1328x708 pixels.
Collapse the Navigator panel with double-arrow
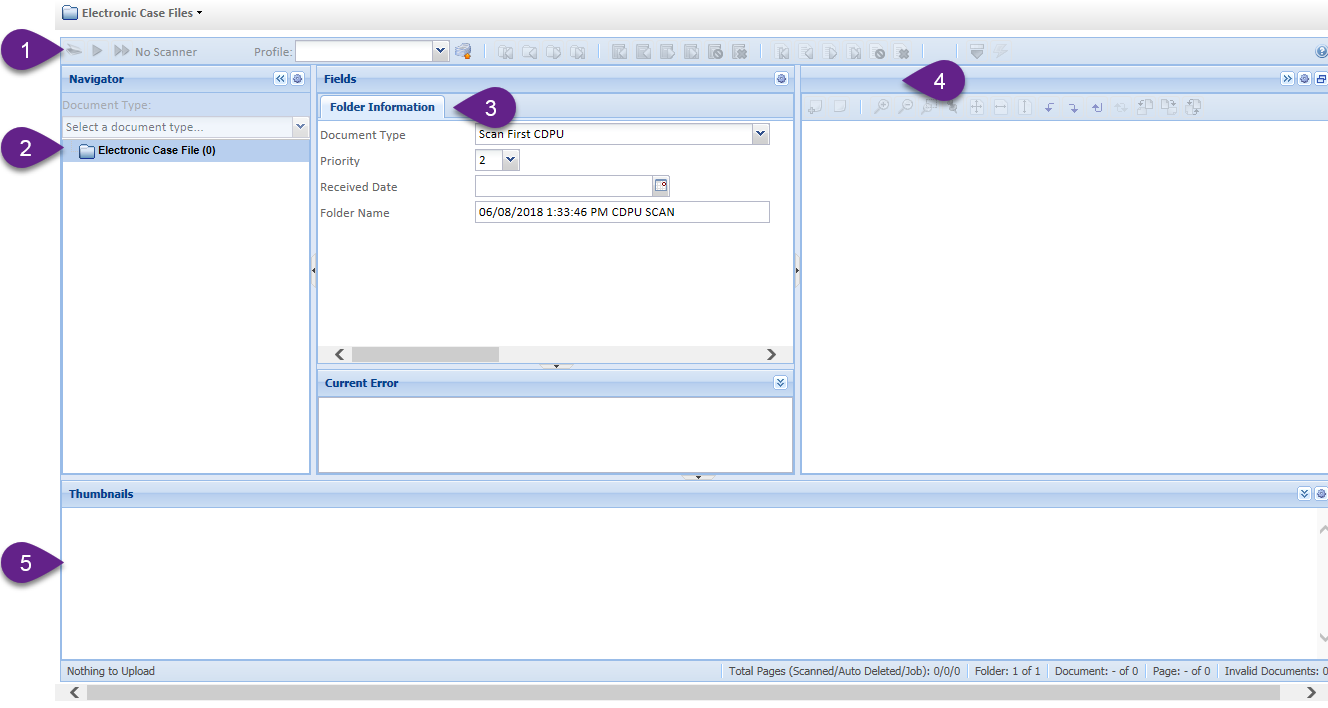click(280, 79)
